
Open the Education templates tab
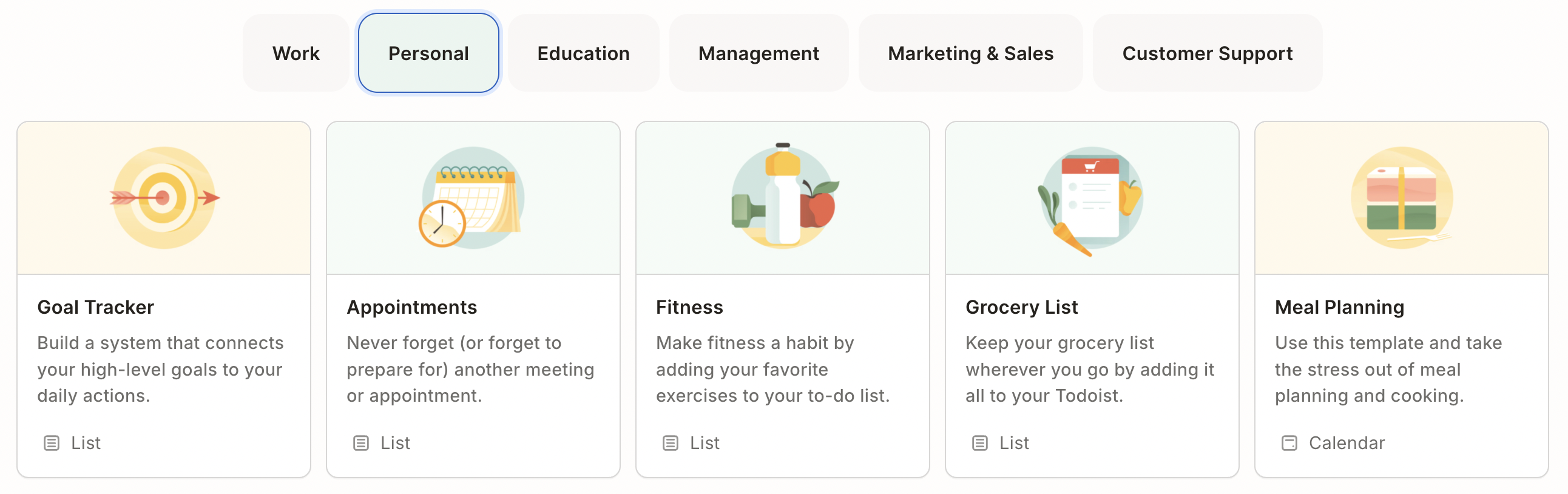point(583,53)
